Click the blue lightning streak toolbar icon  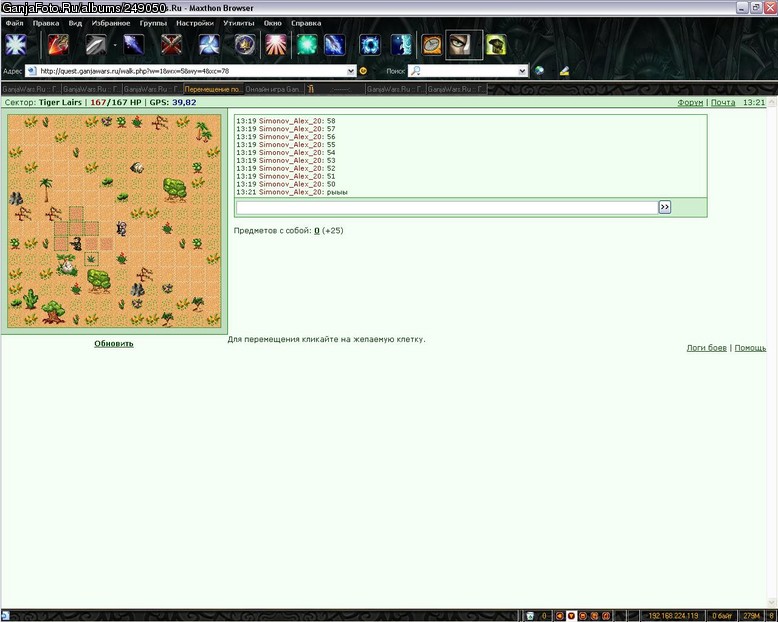coord(335,45)
